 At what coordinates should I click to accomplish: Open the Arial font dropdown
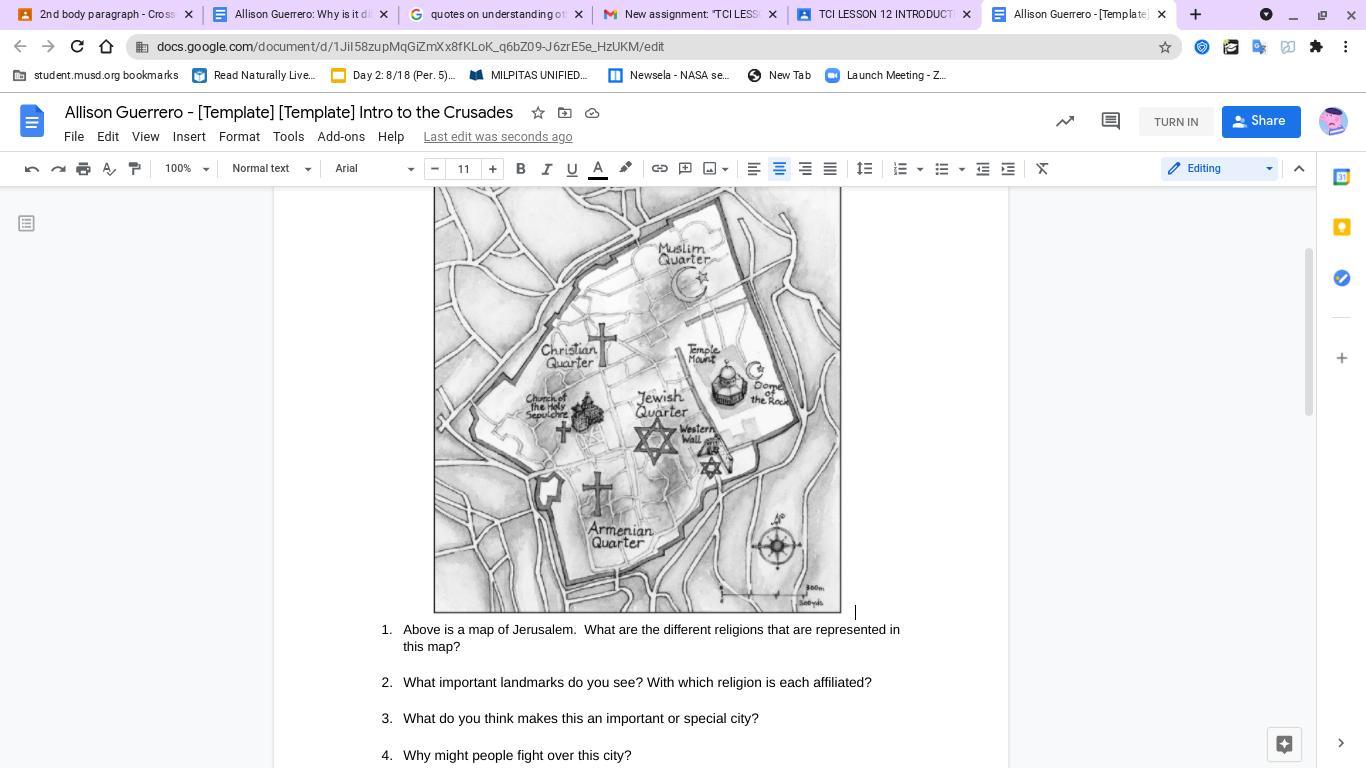(374, 169)
